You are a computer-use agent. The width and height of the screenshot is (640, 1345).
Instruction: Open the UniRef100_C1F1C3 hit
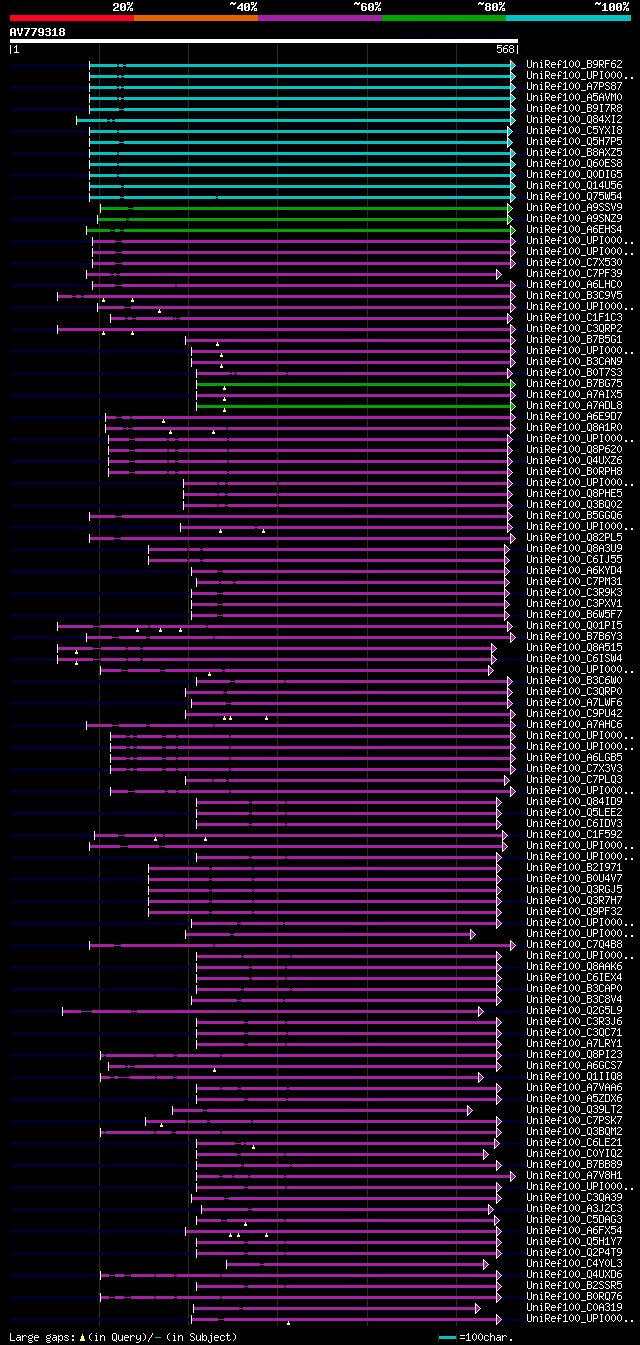574,318
